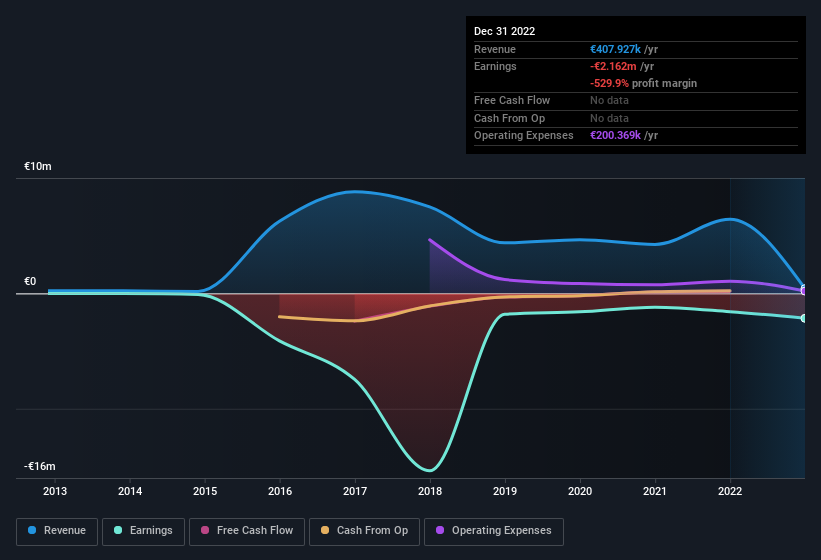
Task: Click the -529.9% profit margin value
Action: pyautogui.click(x=609, y=83)
